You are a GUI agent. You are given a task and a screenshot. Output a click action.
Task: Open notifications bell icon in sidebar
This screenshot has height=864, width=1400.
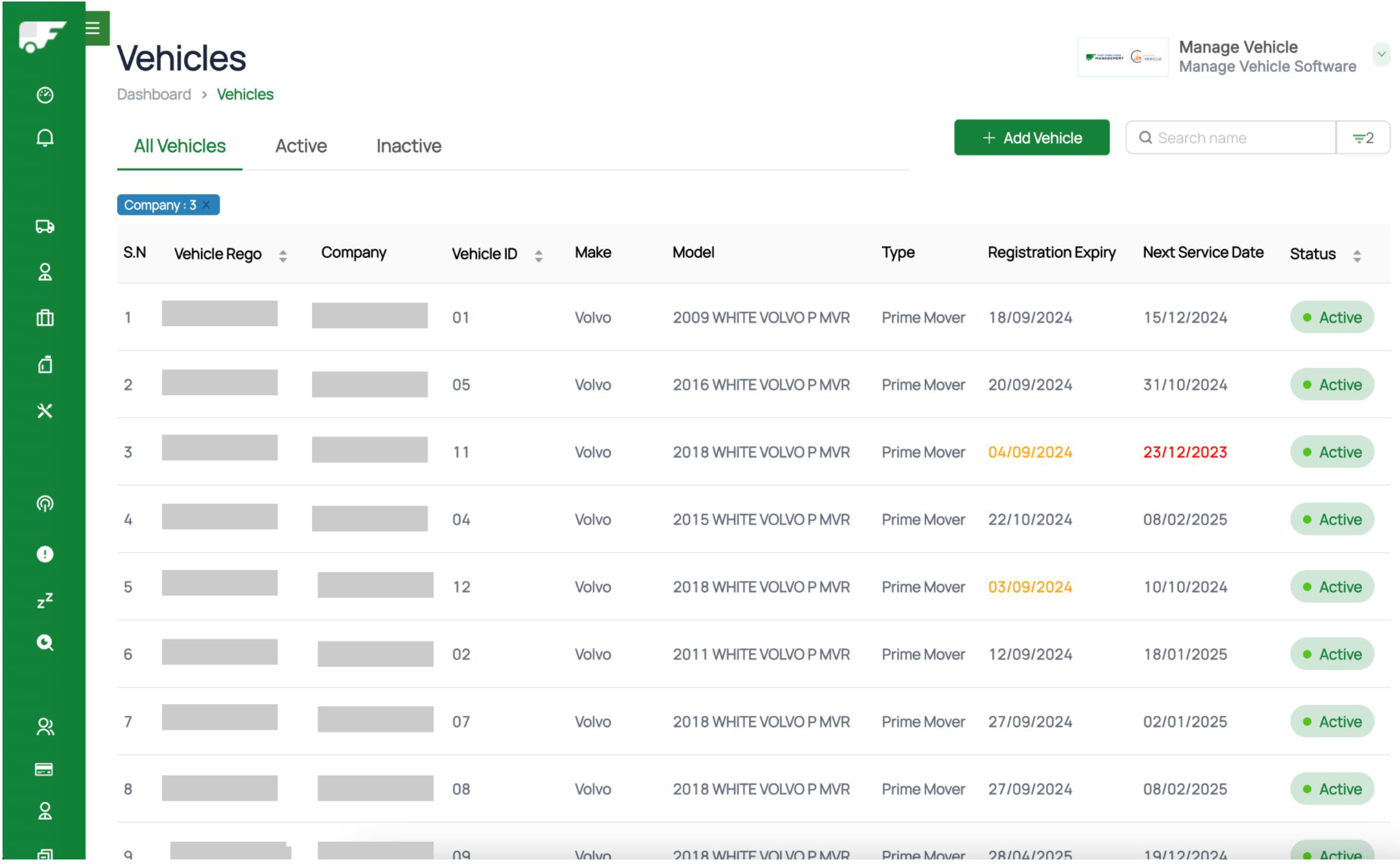point(45,138)
